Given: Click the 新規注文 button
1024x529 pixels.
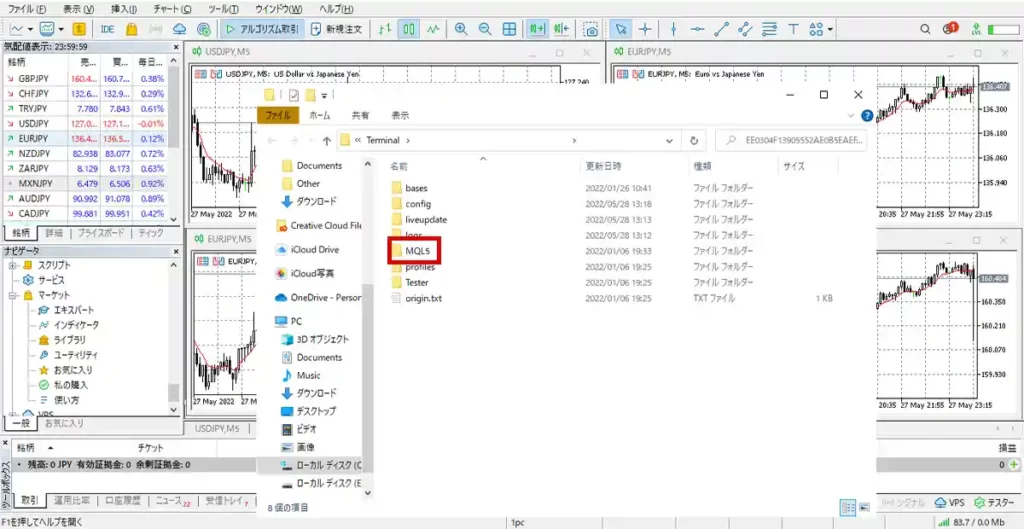Looking at the screenshot, I should tap(337, 30).
